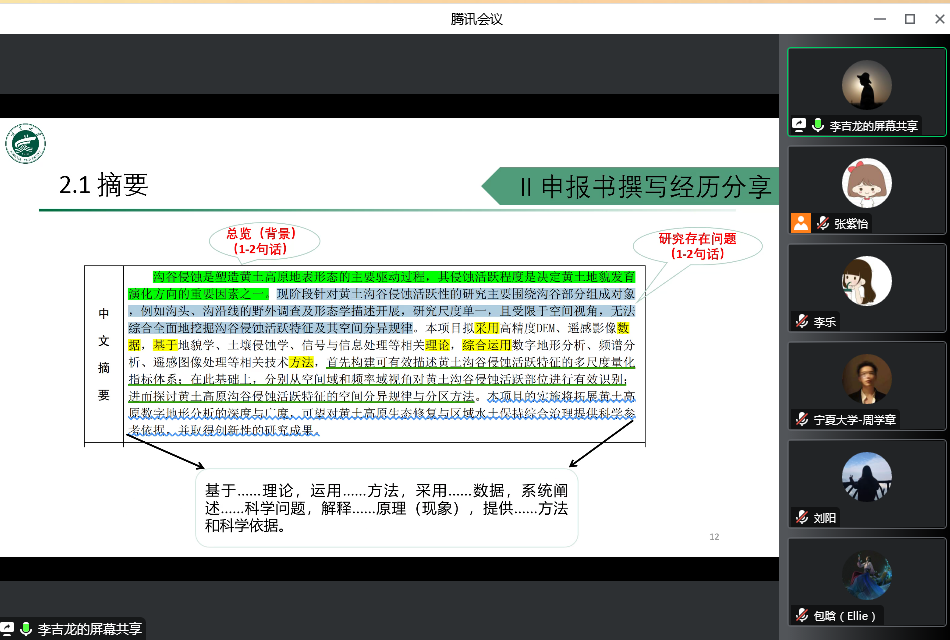Select 李乐's avatar thumbnail
950x640 pixels.
point(866,280)
